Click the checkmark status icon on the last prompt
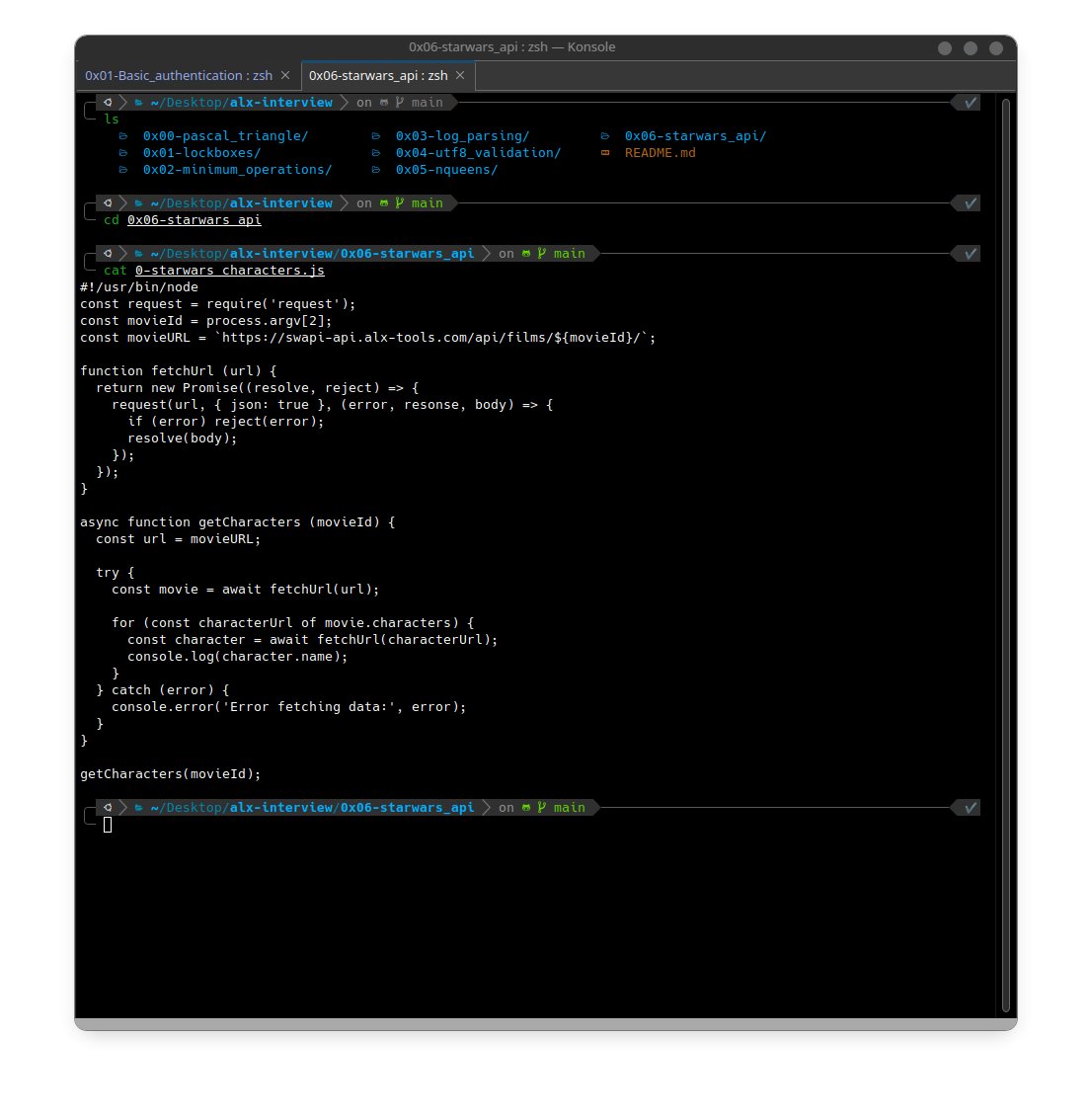Image resolution: width=1092 pixels, height=1115 pixels. tap(970, 808)
